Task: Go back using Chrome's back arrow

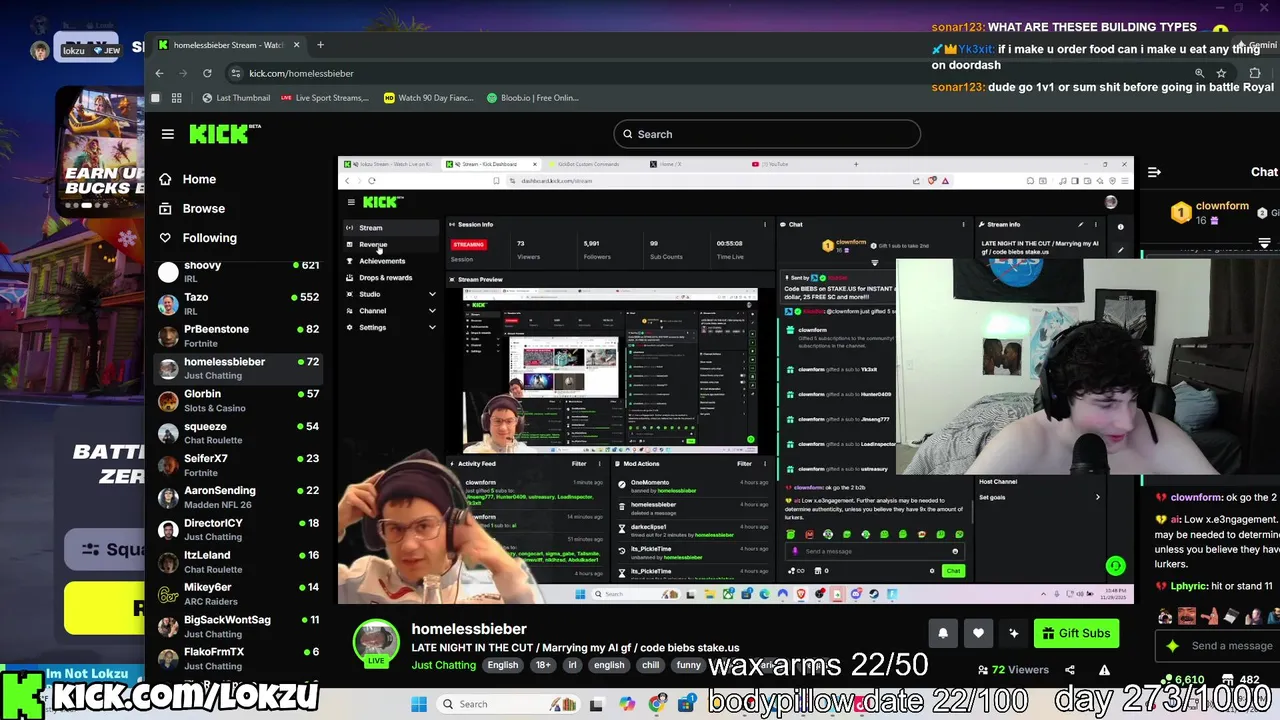Action: [x=159, y=73]
